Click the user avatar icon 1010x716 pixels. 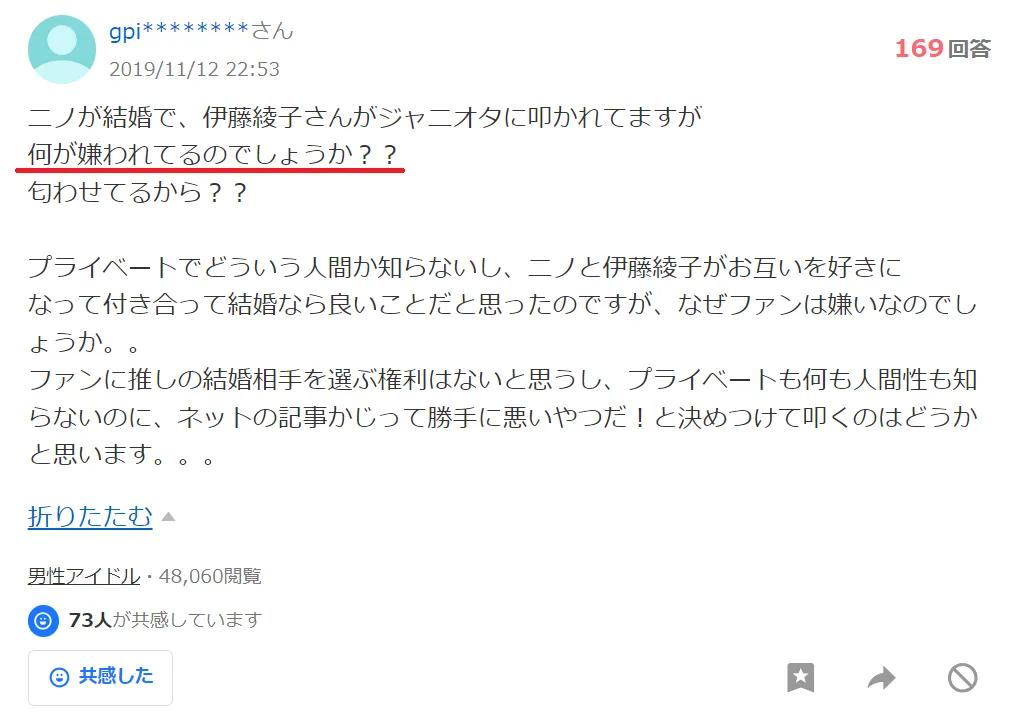click(x=62, y=50)
